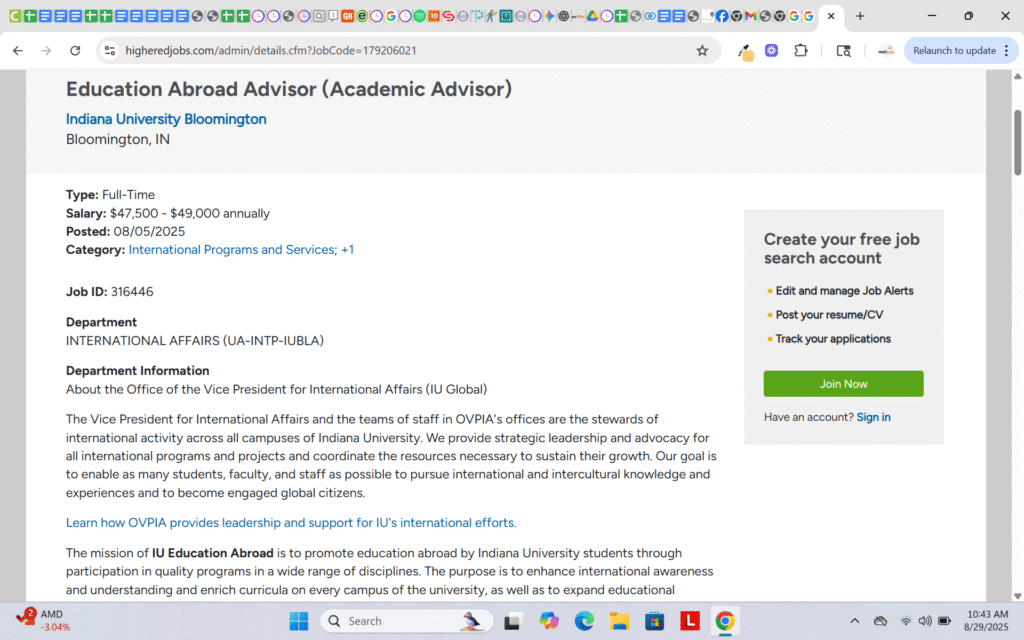Open the clock and date panel
Viewport: 1024px width, 640px height.
[987, 620]
